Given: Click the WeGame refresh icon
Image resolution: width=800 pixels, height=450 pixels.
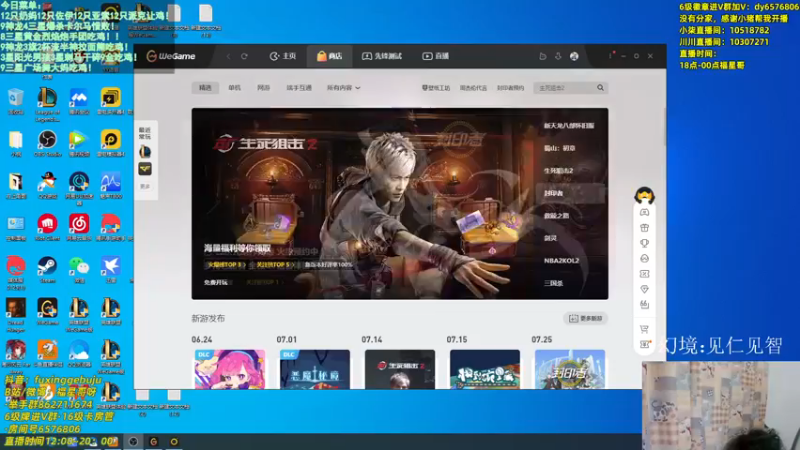Looking at the screenshot, I should 244,56.
